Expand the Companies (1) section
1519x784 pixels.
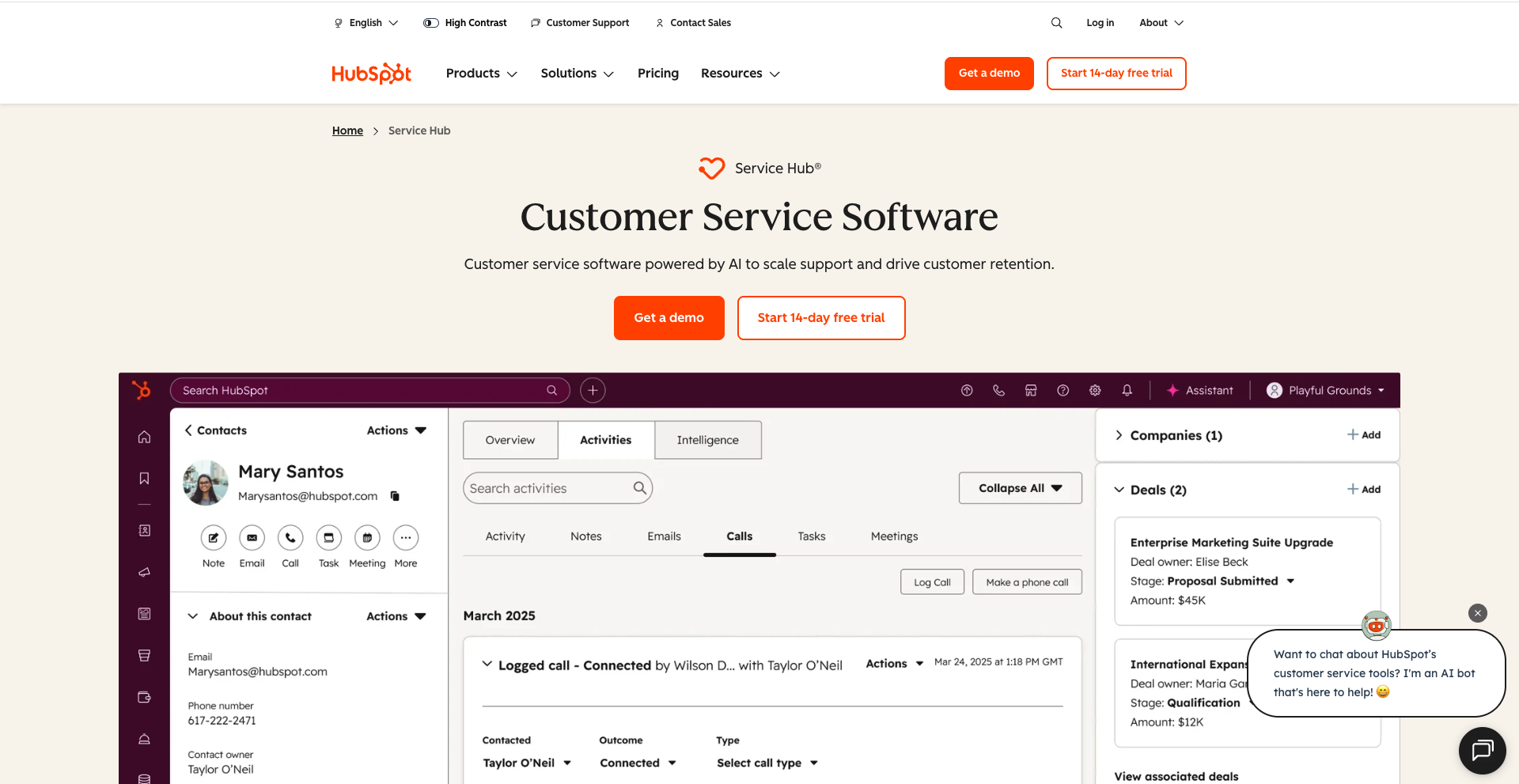1119,435
